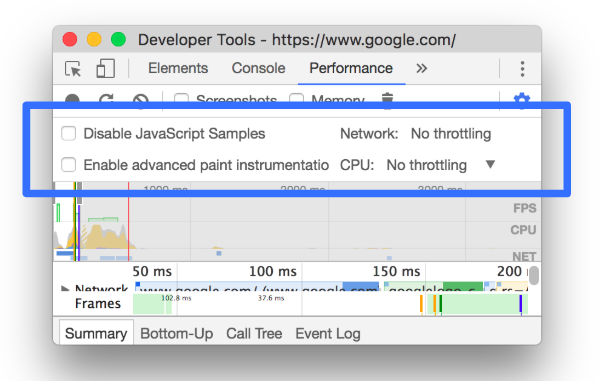This screenshot has width=604, height=381.
Task: Open the Bottom-Up tab
Action: 176,333
